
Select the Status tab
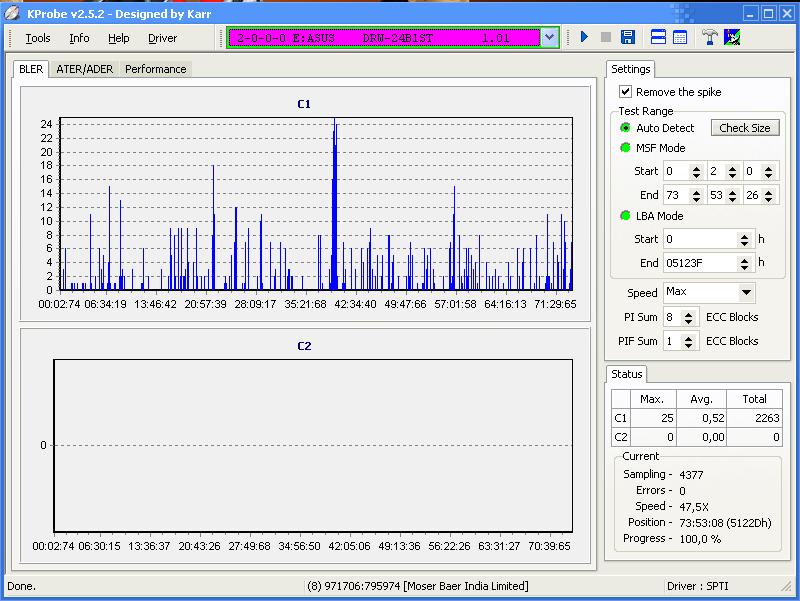pos(627,374)
